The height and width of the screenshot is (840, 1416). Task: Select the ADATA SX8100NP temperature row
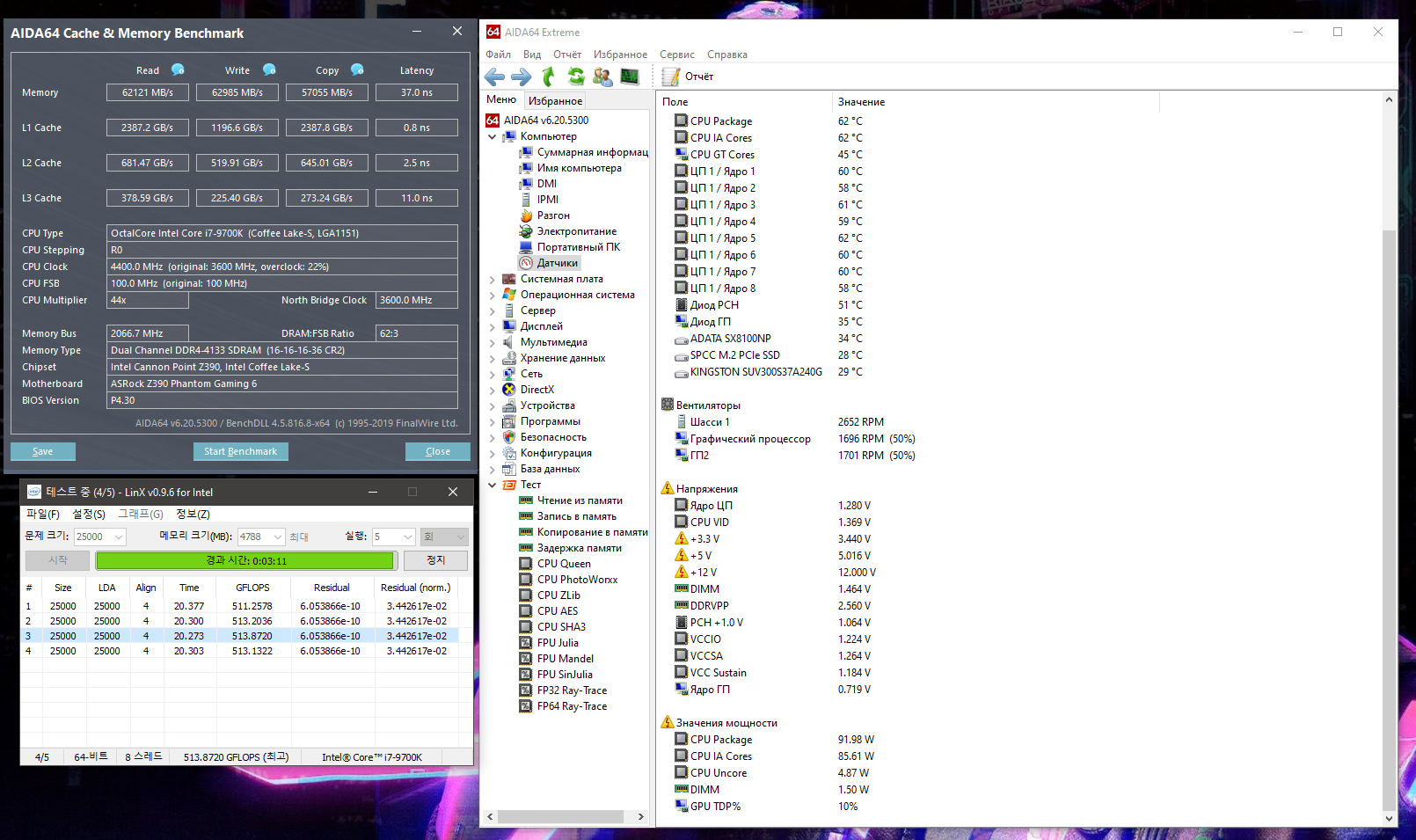coord(769,339)
